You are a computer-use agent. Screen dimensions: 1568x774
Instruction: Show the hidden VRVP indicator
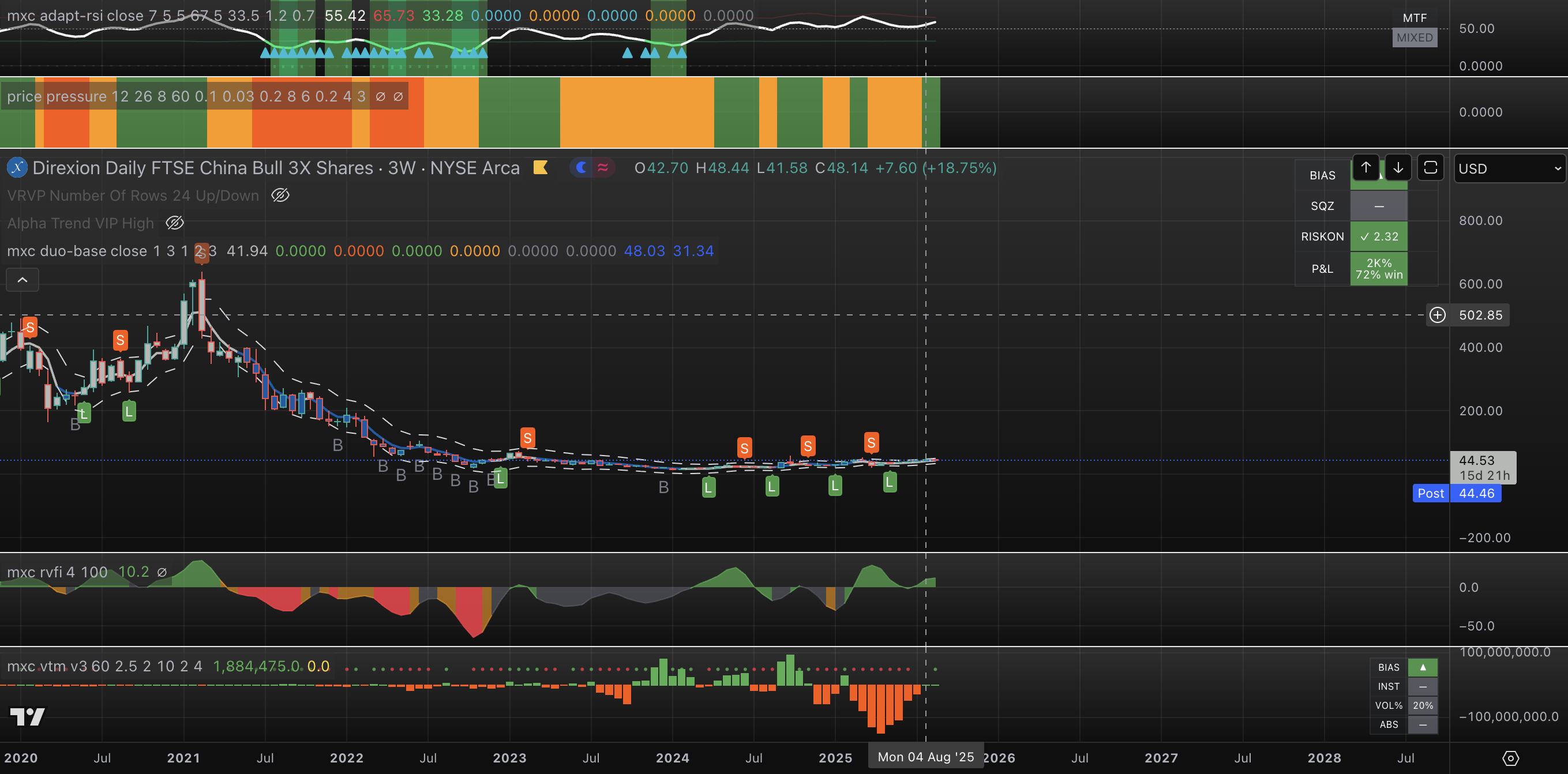[x=280, y=196]
